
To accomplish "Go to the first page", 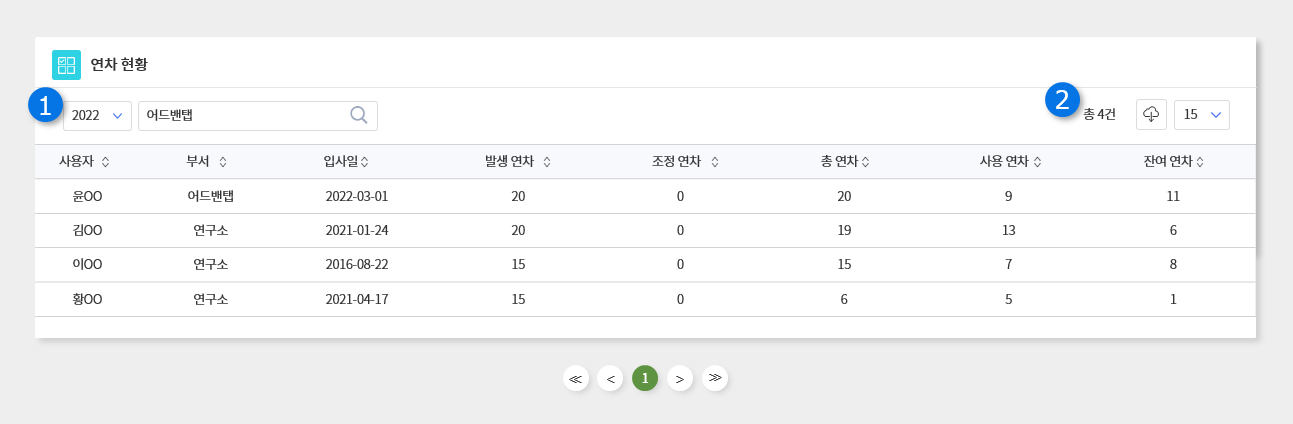I will pyautogui.click(x=575, y=378).
